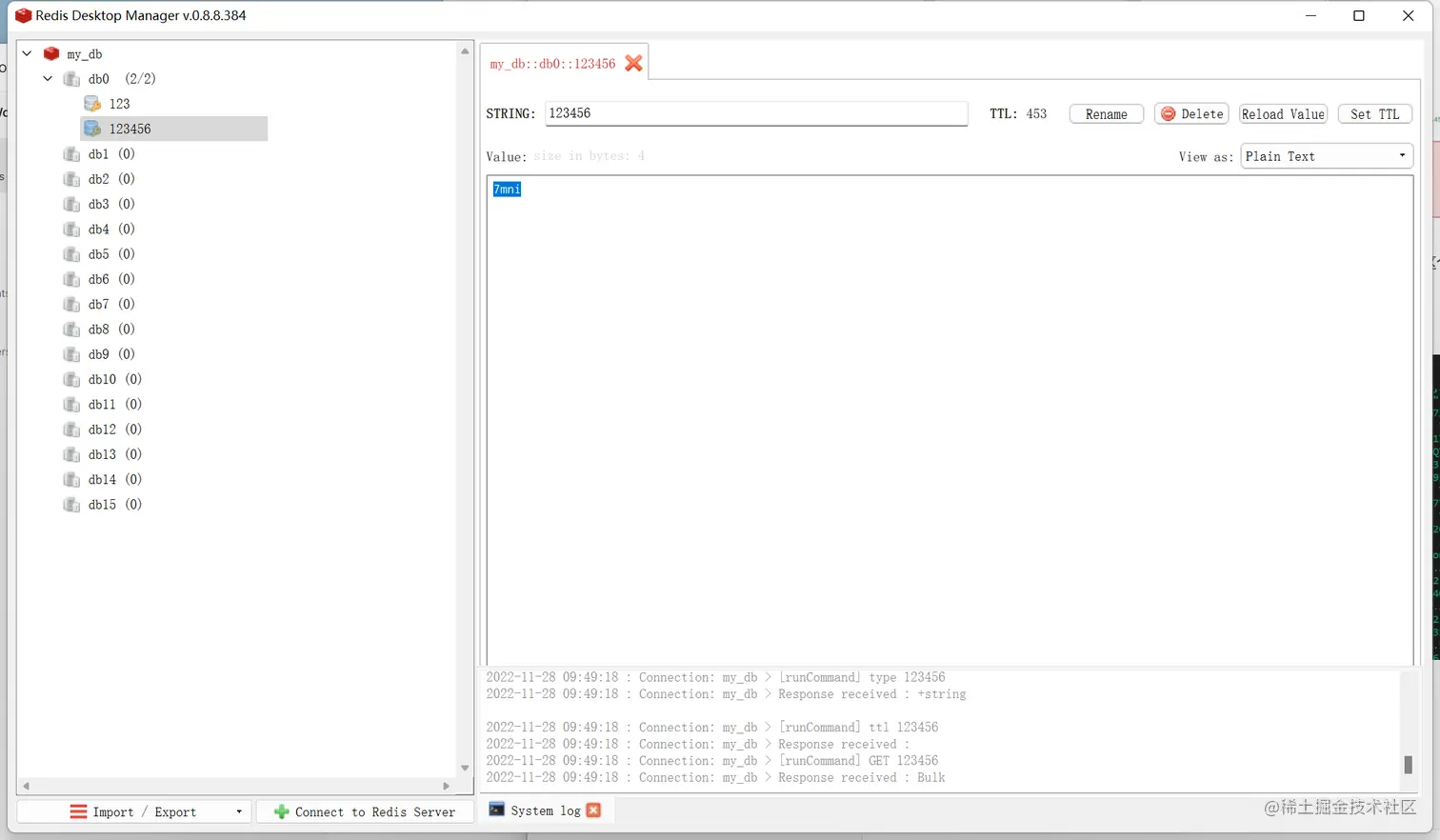This screenshot has height=840, width=1440.
Task: Open the System log tab
Action: (x=546, y=810)
